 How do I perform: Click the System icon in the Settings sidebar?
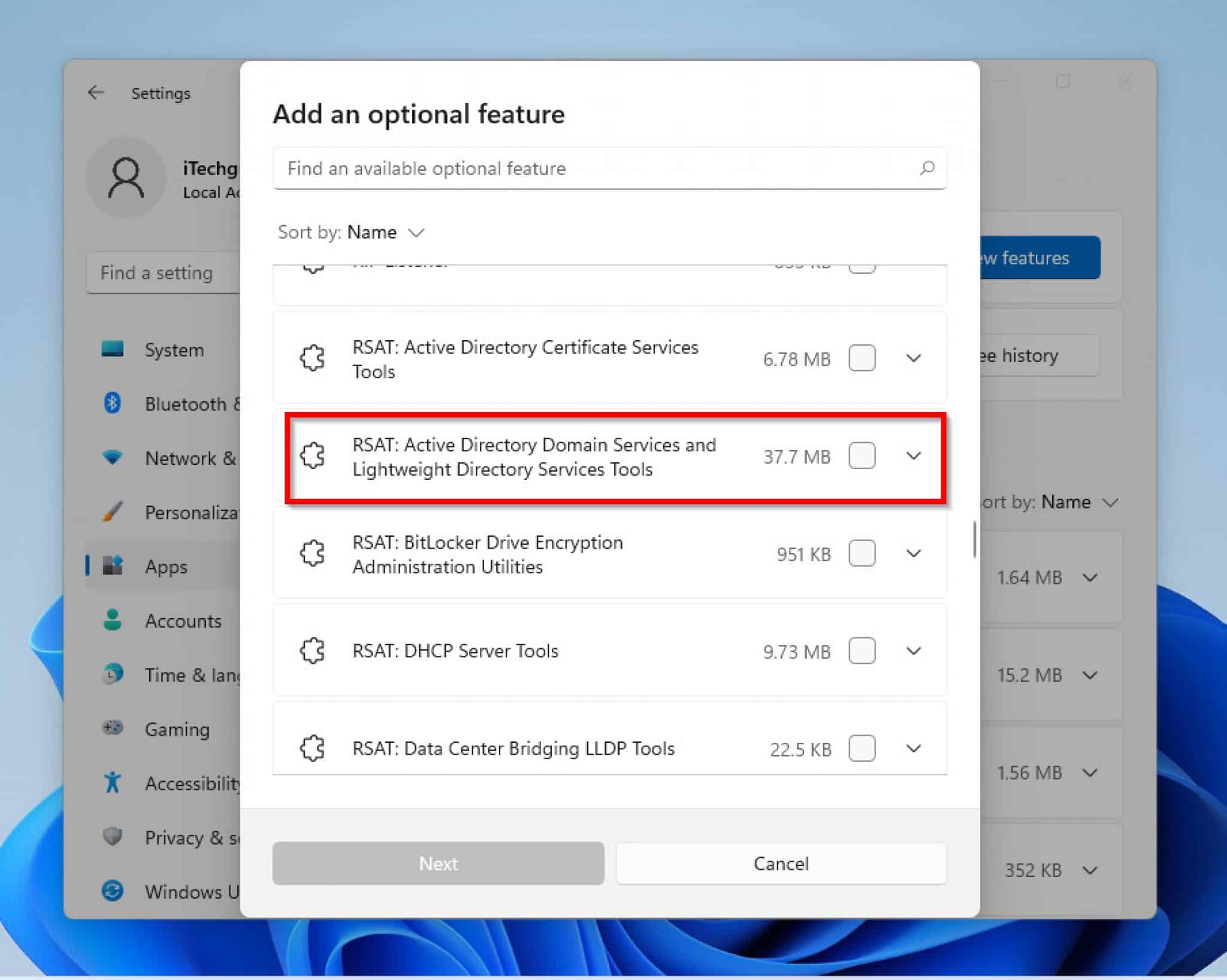113,349
